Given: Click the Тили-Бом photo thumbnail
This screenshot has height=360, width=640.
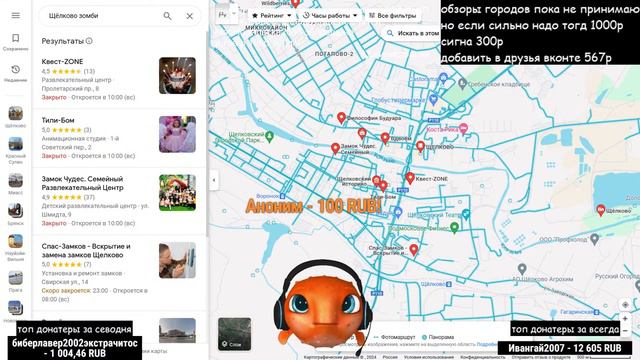Looking at the screenshot, I should pos(177,134).
